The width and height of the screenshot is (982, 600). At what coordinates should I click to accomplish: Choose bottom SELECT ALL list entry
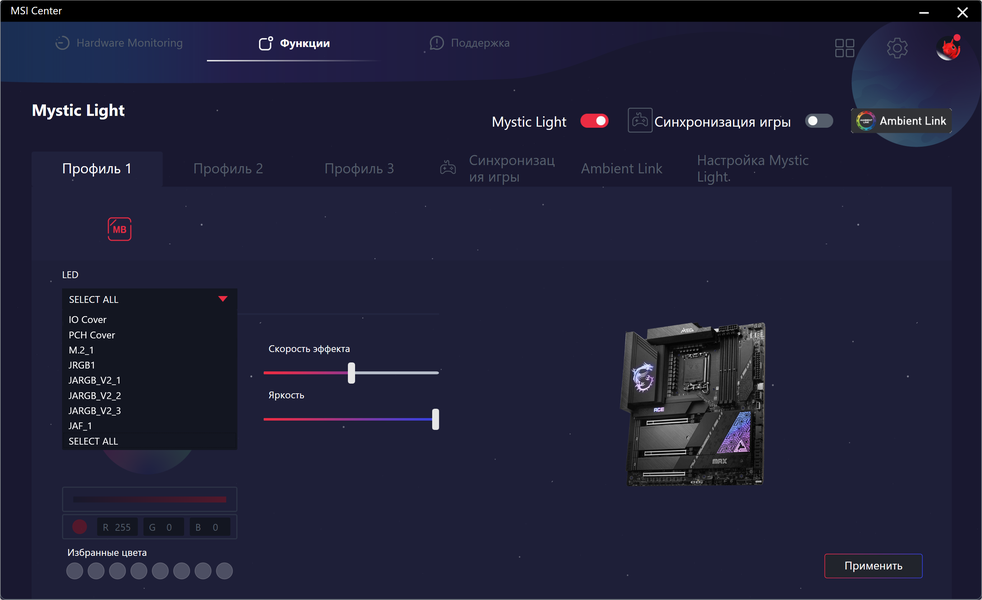(149, 441)
